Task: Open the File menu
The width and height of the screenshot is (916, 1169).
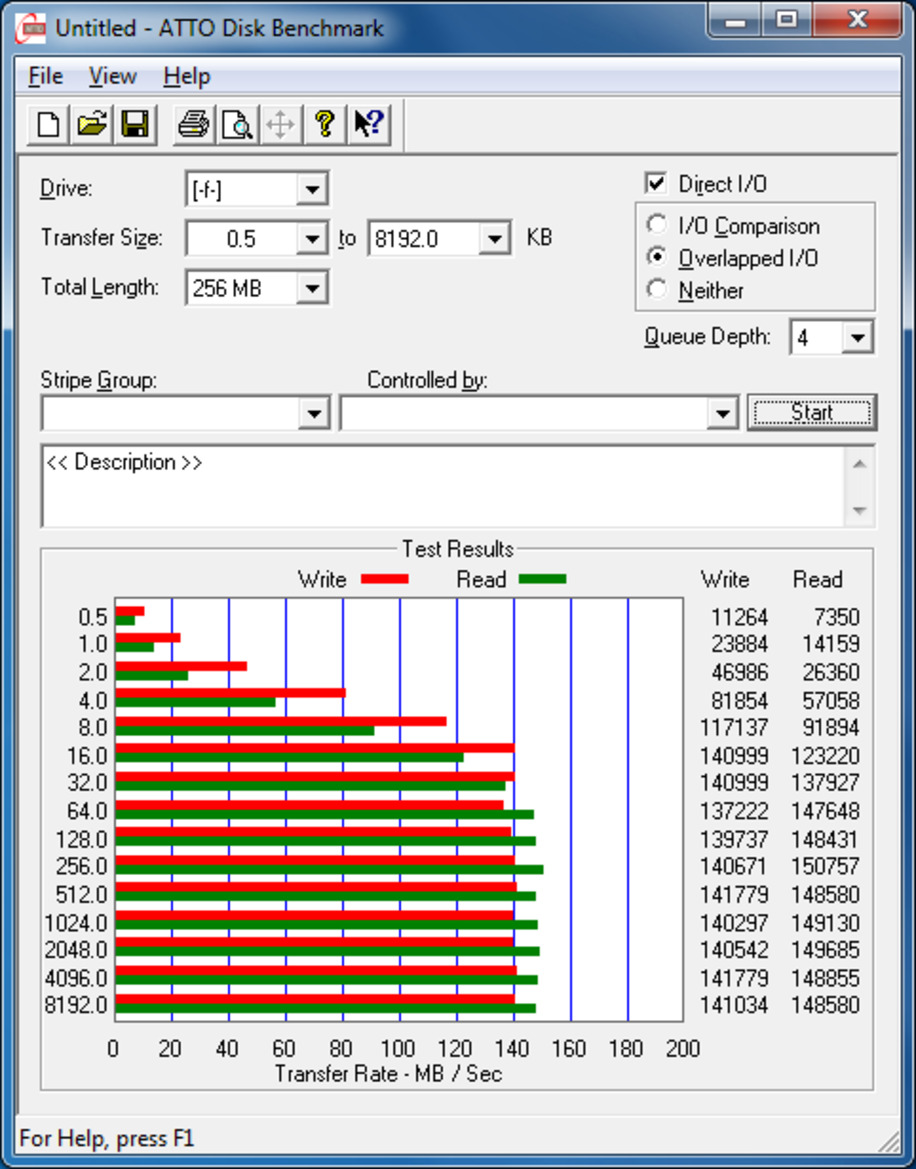Action: coord(45,76)
